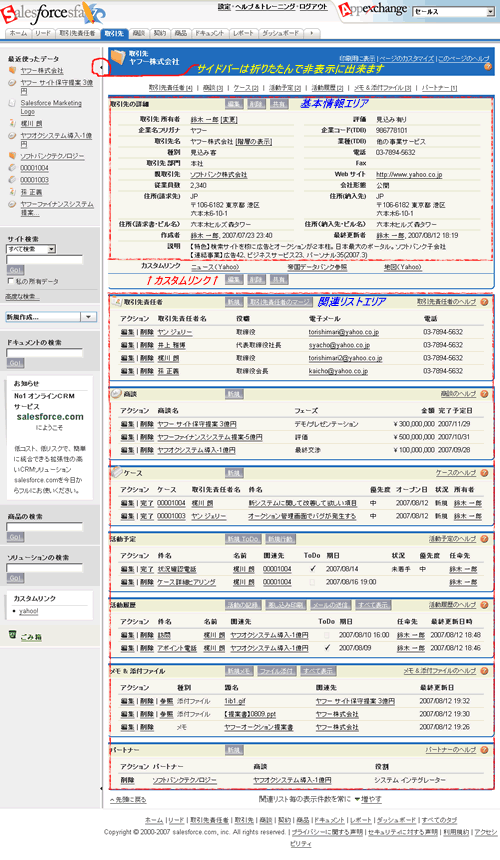
Task: Click the ごみ箱 trash icon in the sidebar
Action: 13,635
